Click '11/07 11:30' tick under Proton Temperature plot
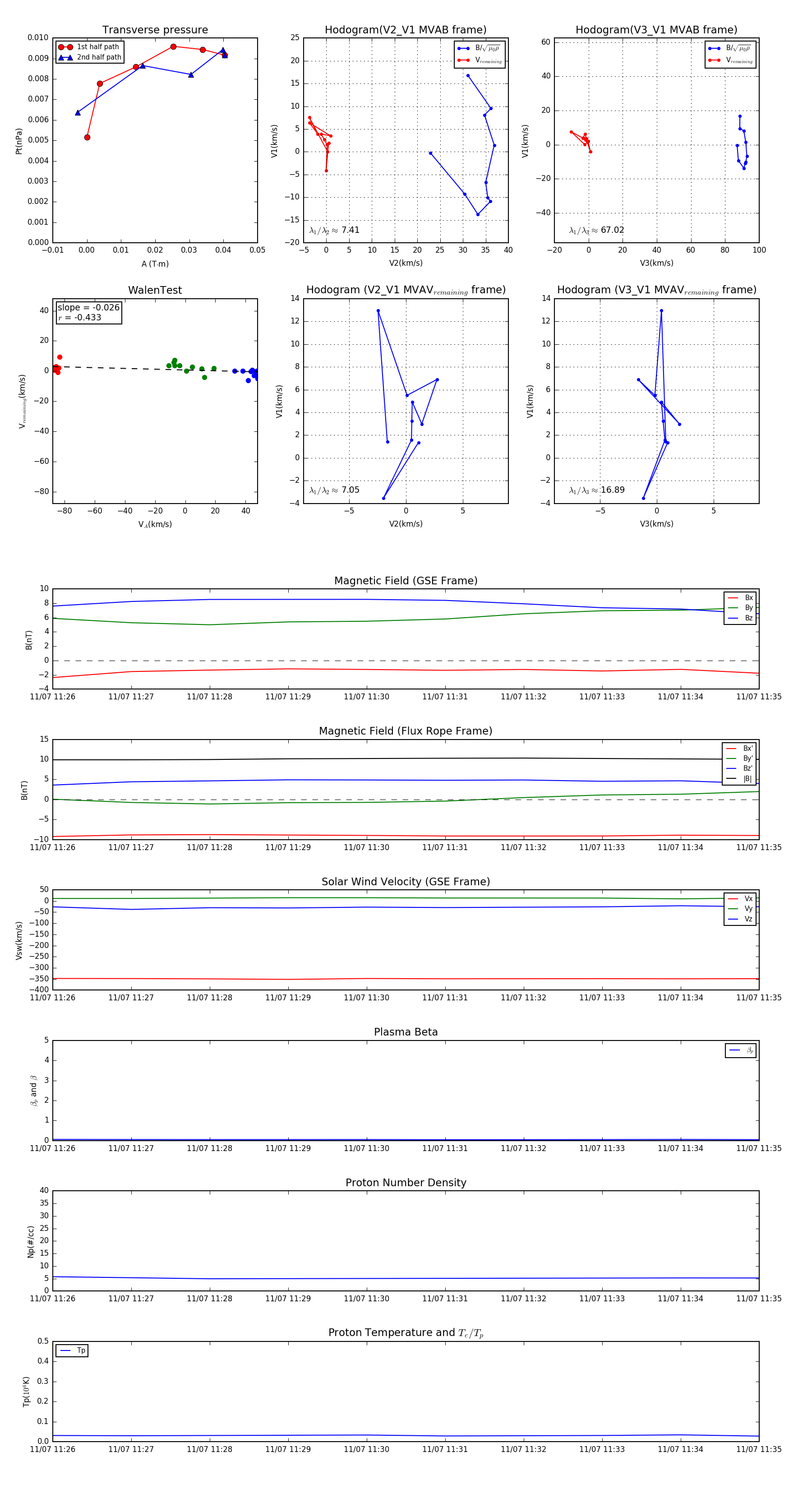 pyautogui.click(x=366, y=1449)
